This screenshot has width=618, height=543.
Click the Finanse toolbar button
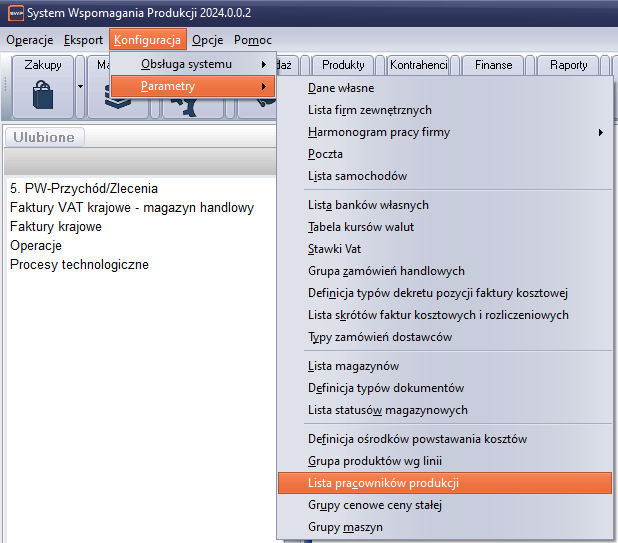(493, 65)
